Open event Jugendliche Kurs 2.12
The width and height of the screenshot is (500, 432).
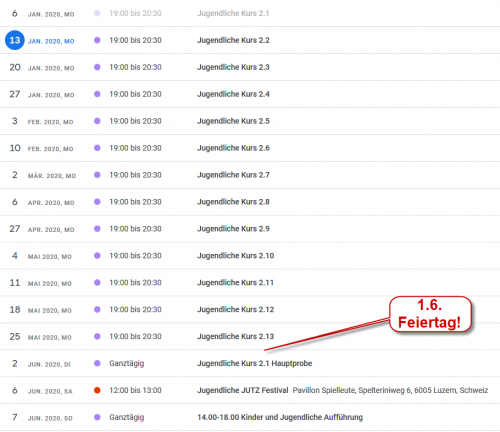click(x=236, y=310)
